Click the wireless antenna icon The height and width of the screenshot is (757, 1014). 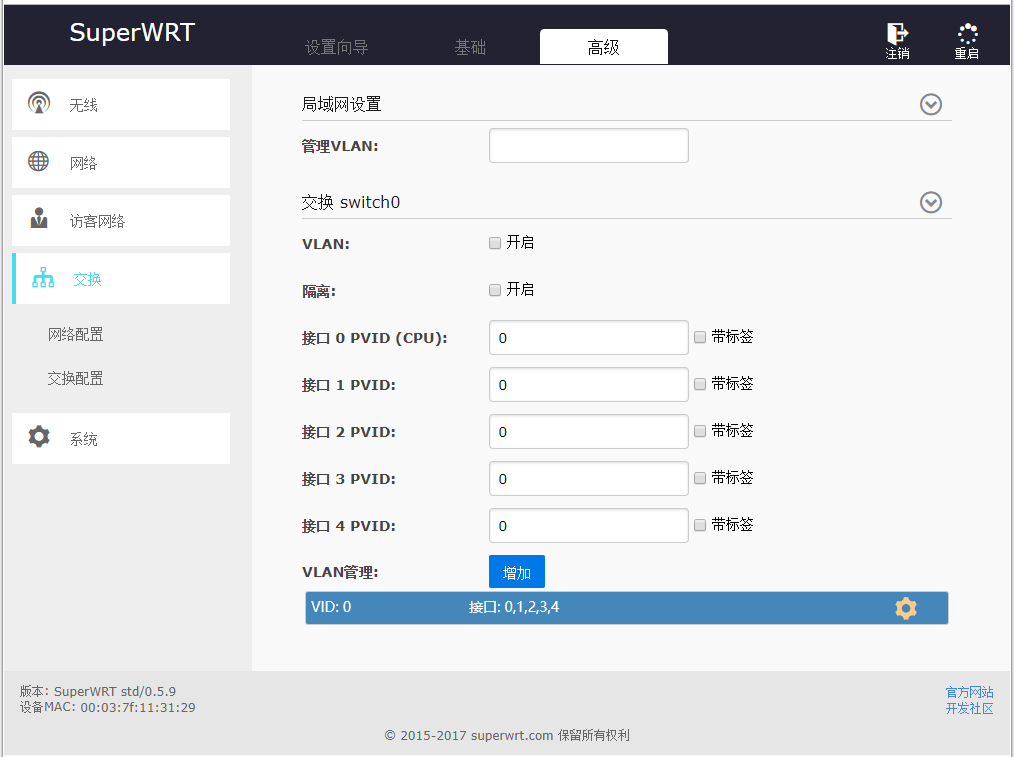click(39, 103)
